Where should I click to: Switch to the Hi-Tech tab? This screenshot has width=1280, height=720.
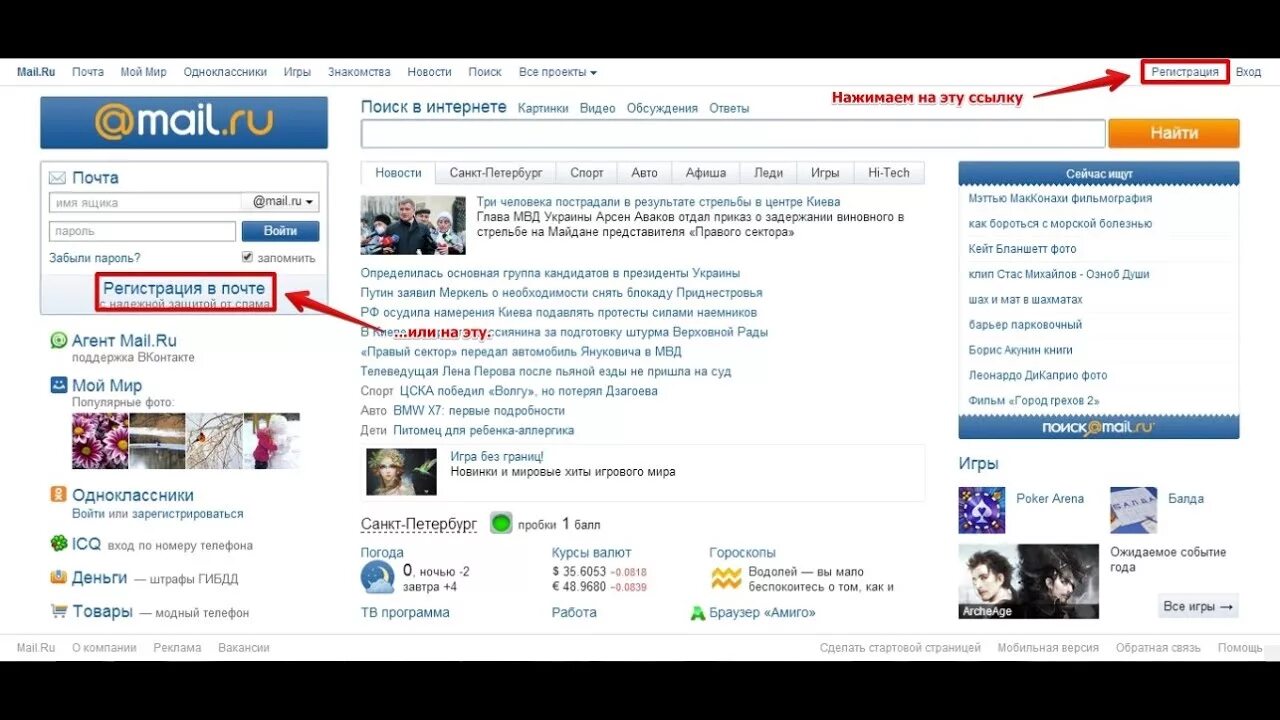(889, 173)
